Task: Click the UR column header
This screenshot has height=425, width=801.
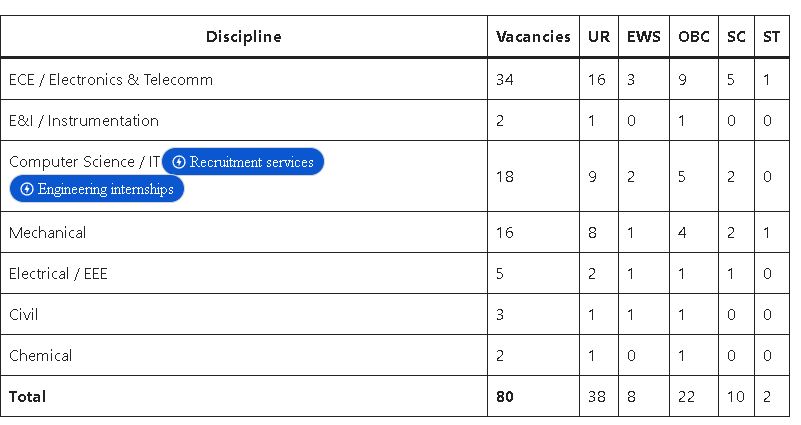Action: pos(599,37)
